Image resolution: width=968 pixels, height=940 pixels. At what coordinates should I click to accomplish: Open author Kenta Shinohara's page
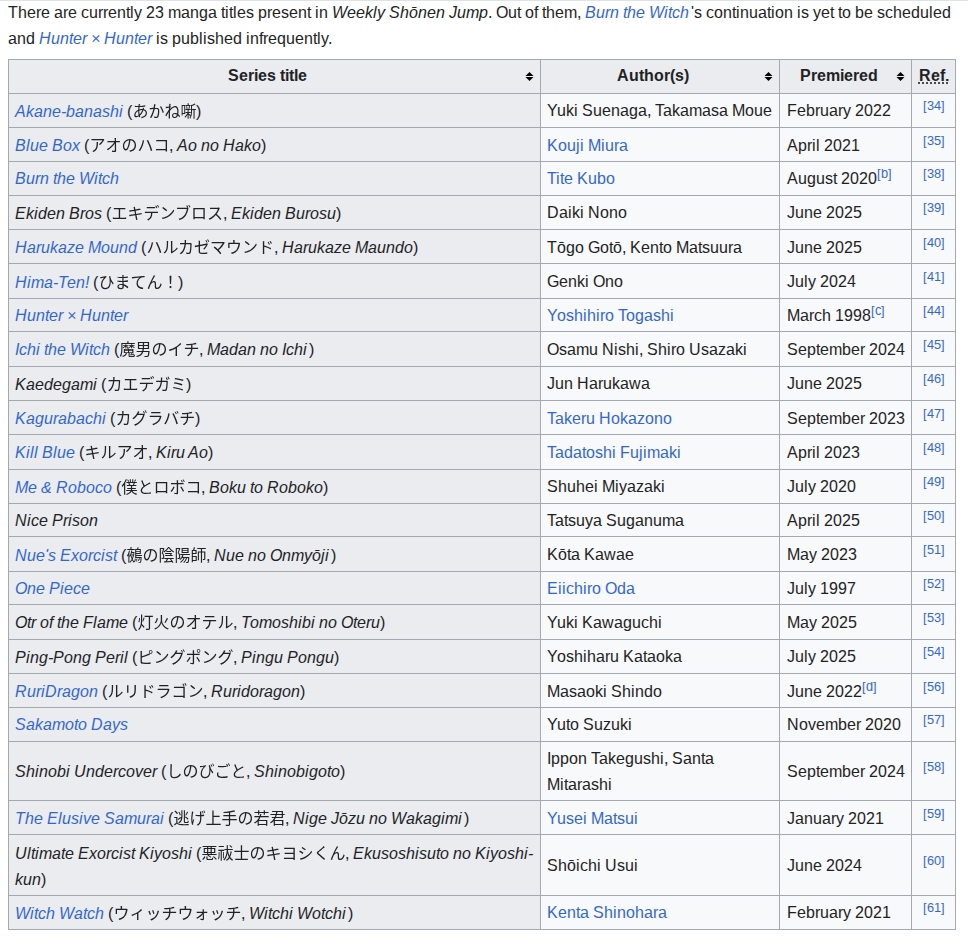(607, 912)
